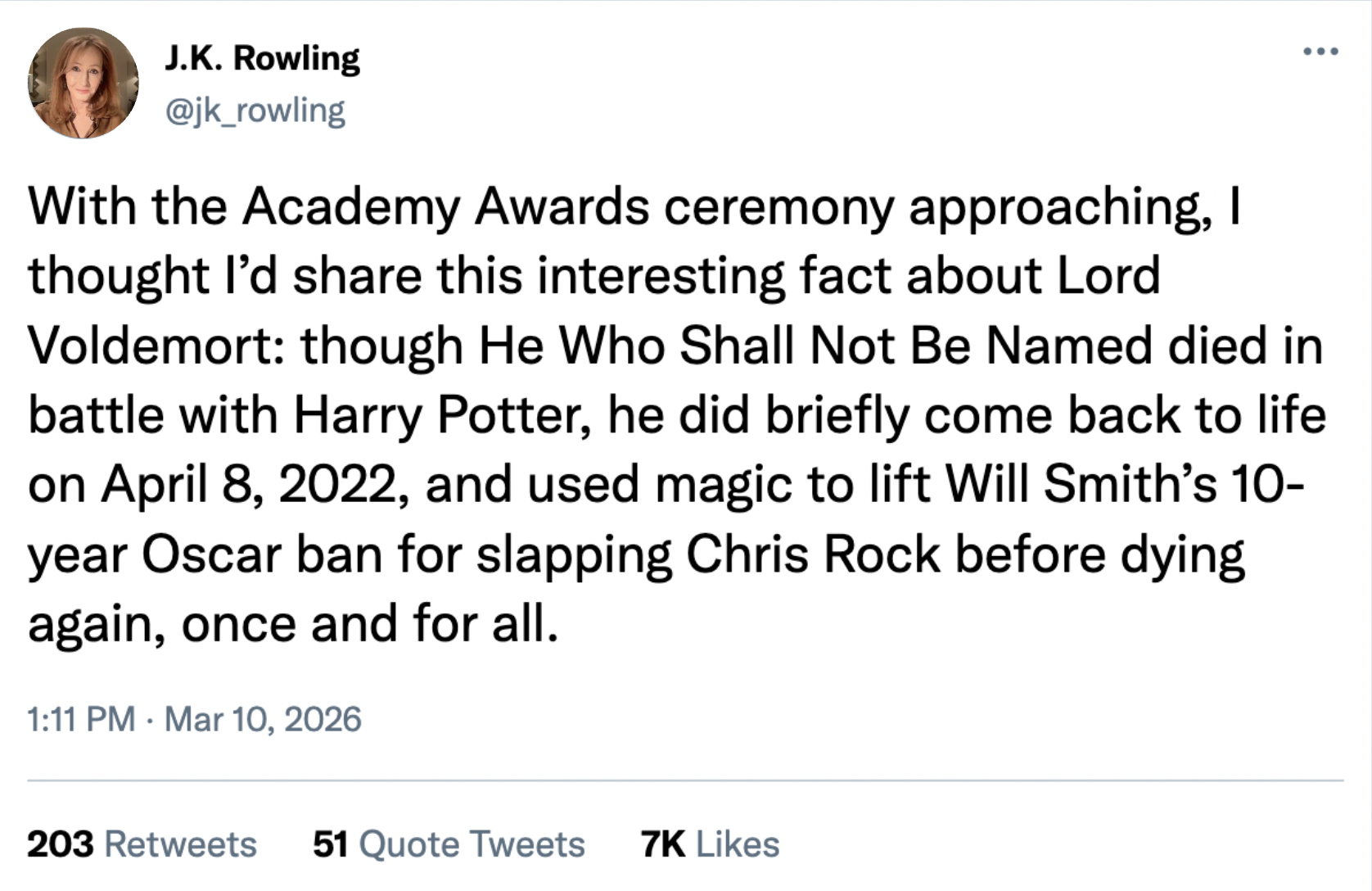View the Retweets list label

(x=181, y=844)
